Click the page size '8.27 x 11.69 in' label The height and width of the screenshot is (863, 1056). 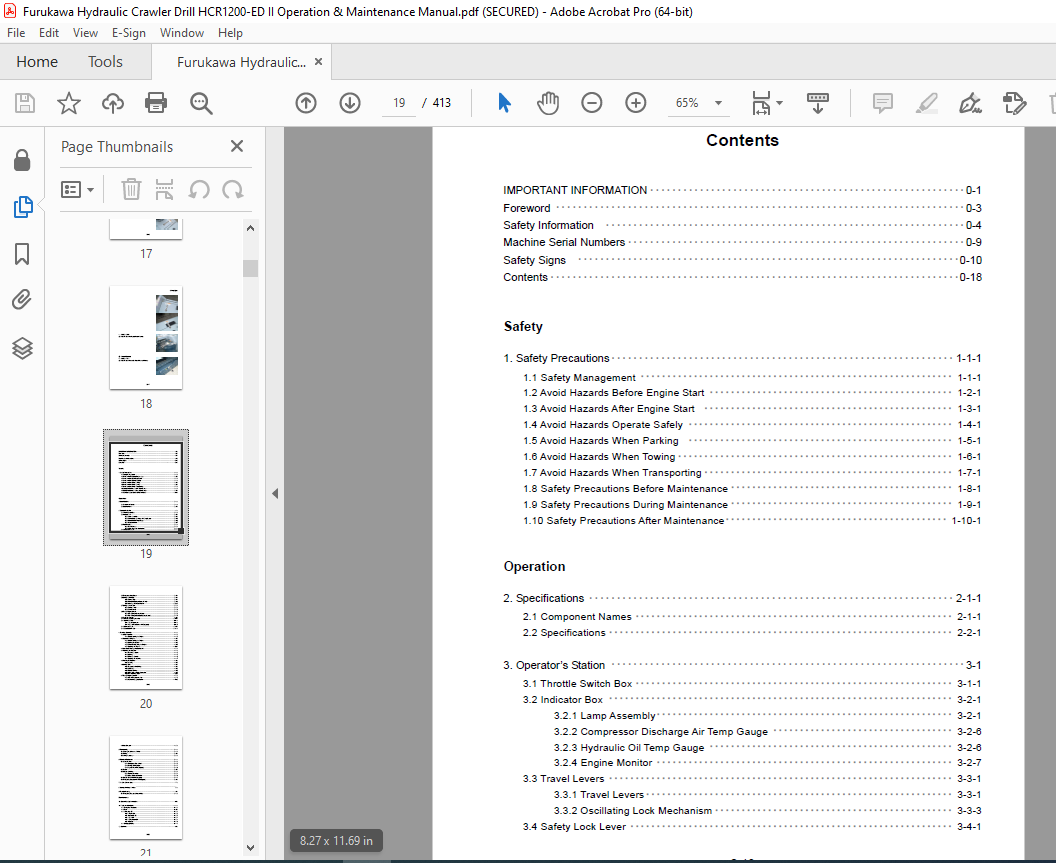[336, 841]
